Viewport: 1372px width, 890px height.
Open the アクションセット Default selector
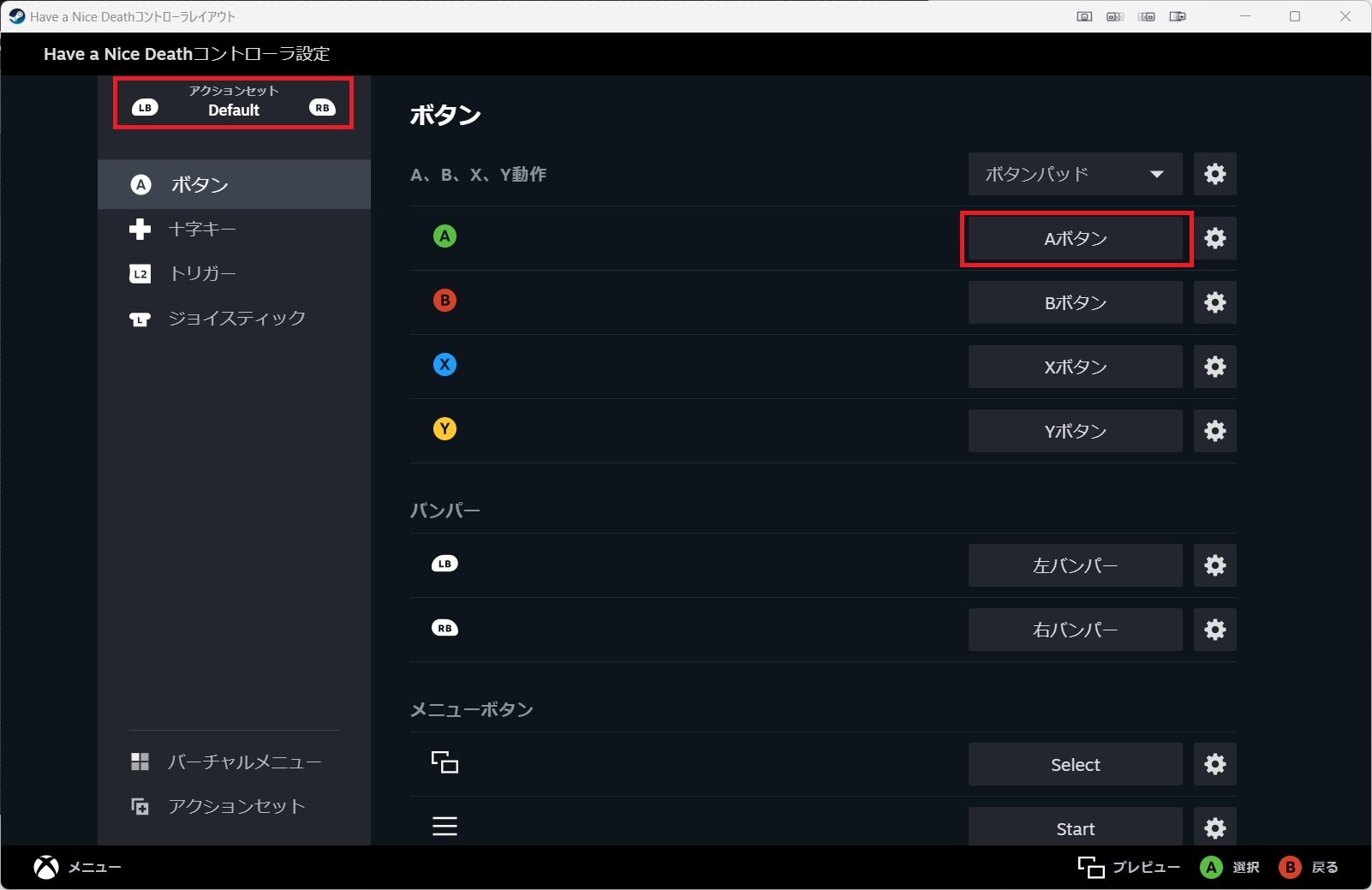click(x=233, y=103)
